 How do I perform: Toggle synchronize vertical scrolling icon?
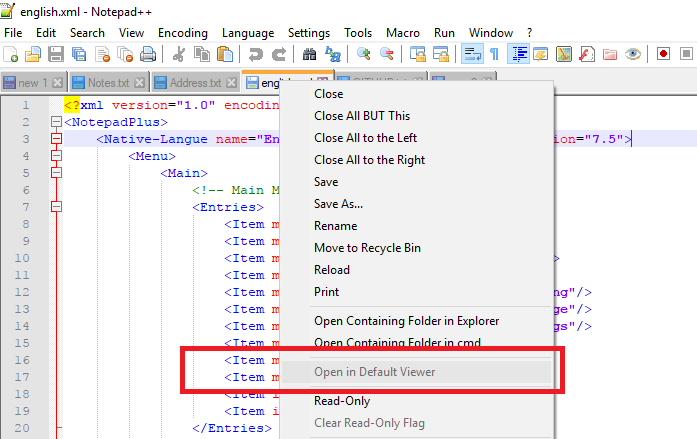click(x=417, y=54)
